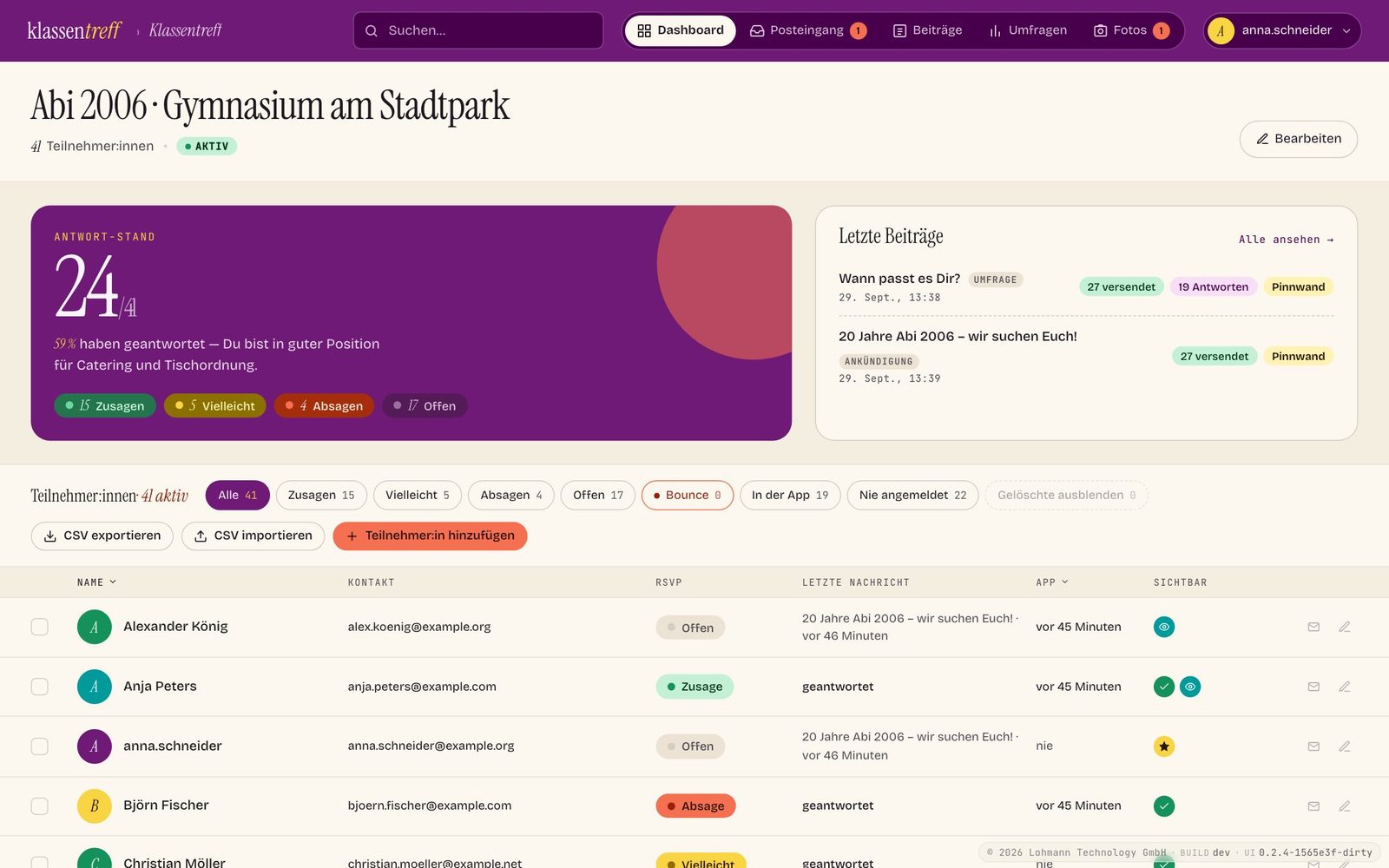Open the Posteingang tab
Screen dimensions: 1389x868
coord(808,30)
